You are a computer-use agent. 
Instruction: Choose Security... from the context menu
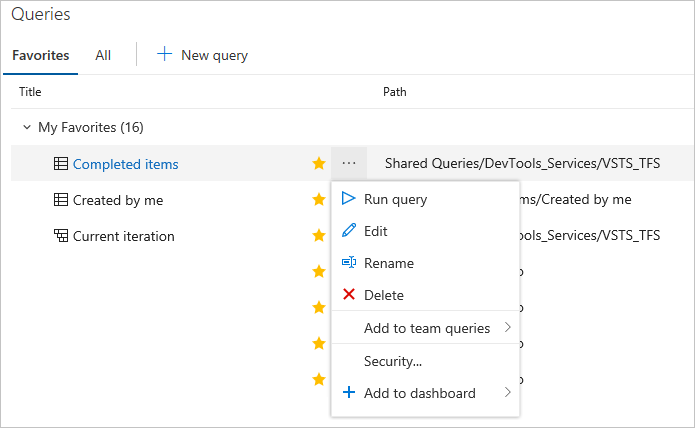coord(393,361)
